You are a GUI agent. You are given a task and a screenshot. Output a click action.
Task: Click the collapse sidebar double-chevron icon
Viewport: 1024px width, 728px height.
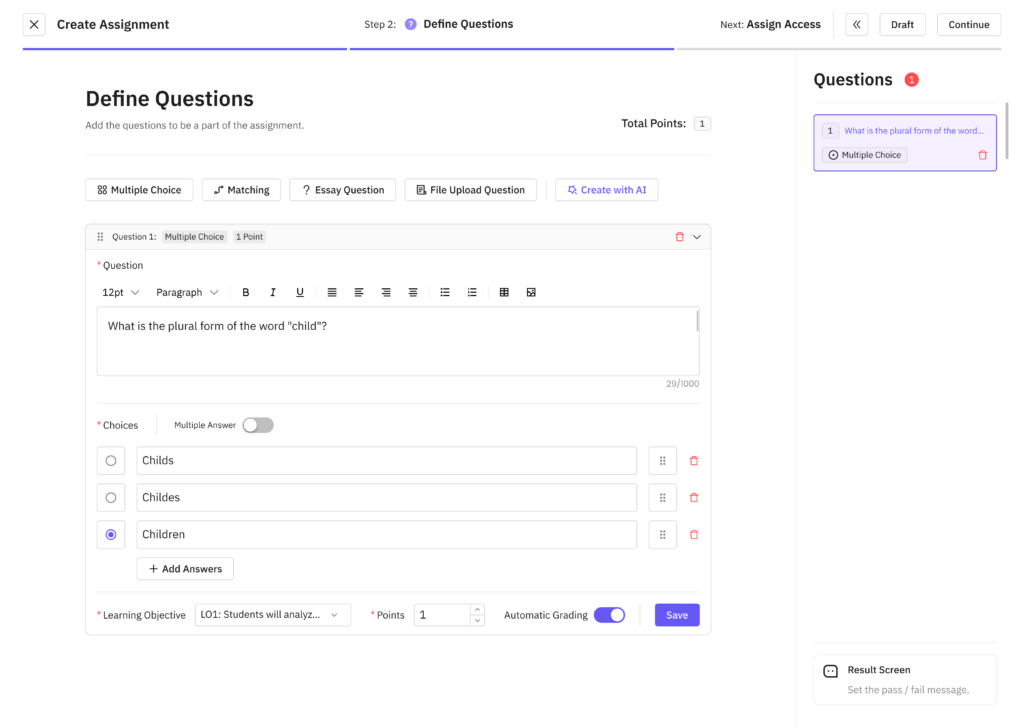pos(857,25)
